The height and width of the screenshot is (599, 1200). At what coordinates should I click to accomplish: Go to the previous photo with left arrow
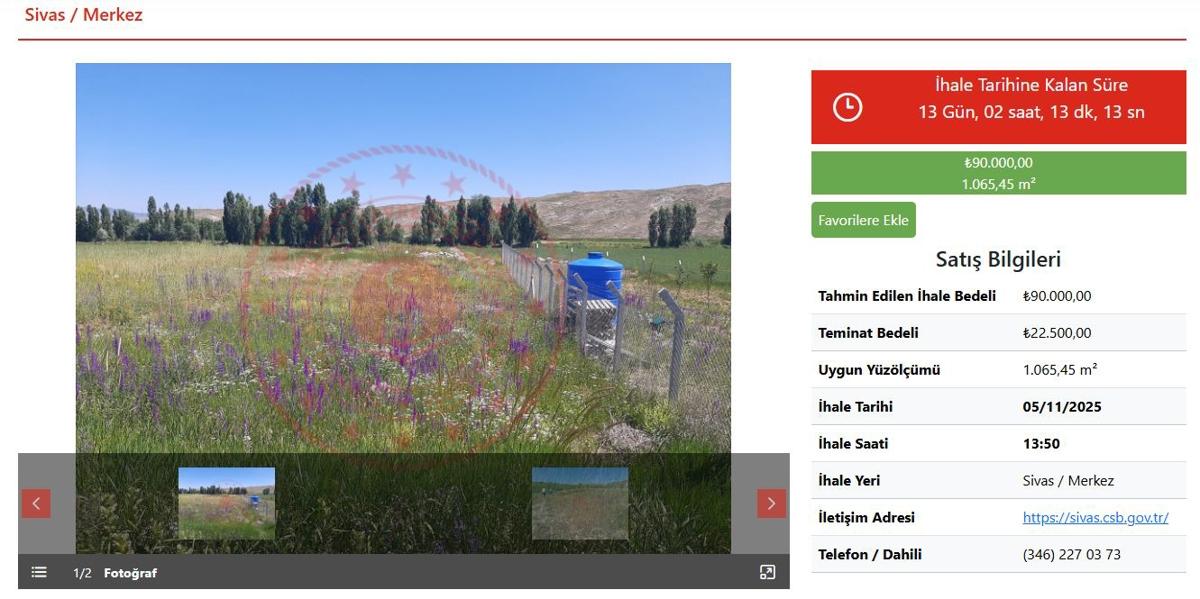coord(36,503)
